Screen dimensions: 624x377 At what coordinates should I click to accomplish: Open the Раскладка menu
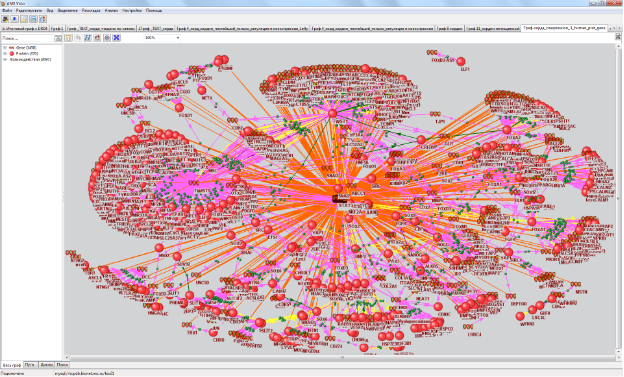(x=91, y=10)
